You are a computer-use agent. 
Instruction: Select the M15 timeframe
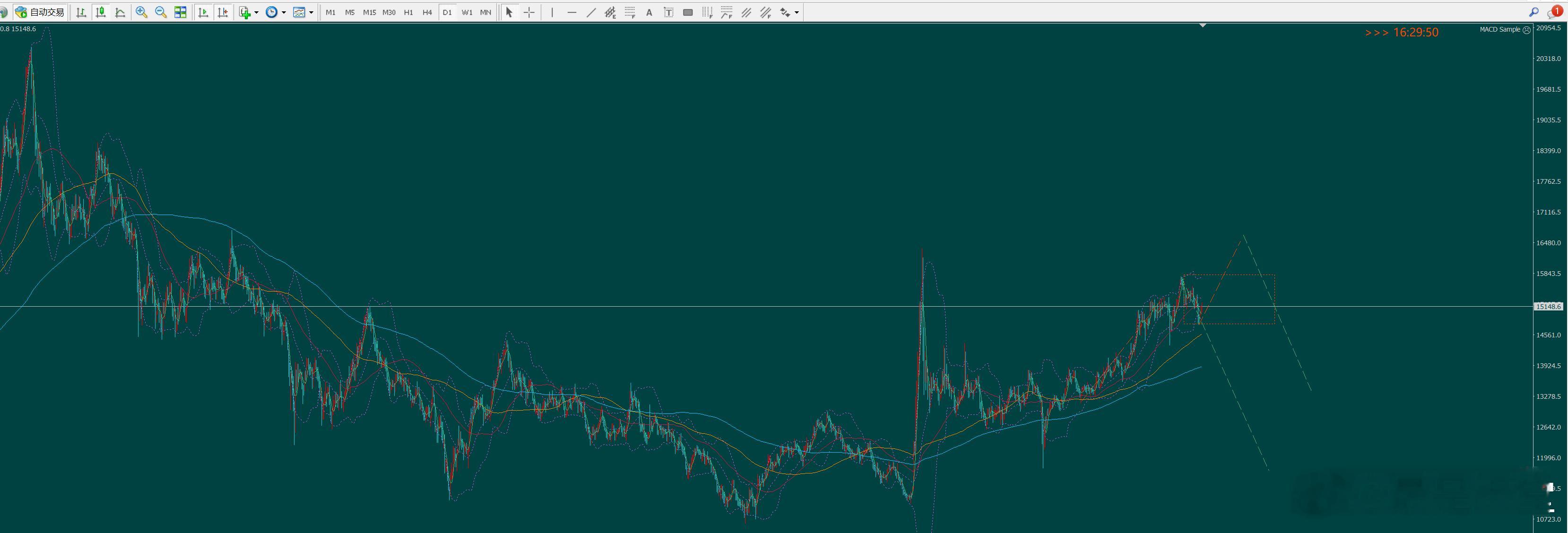pyautogui.click(x=369, y=12)
